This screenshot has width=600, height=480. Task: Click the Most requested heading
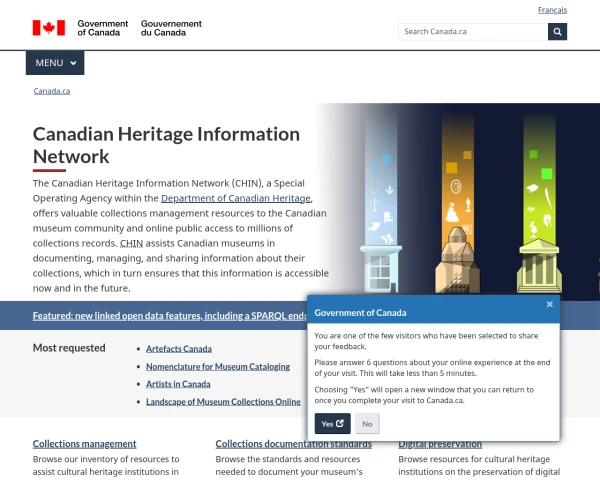pyautogui.click(x=69, y=348)
